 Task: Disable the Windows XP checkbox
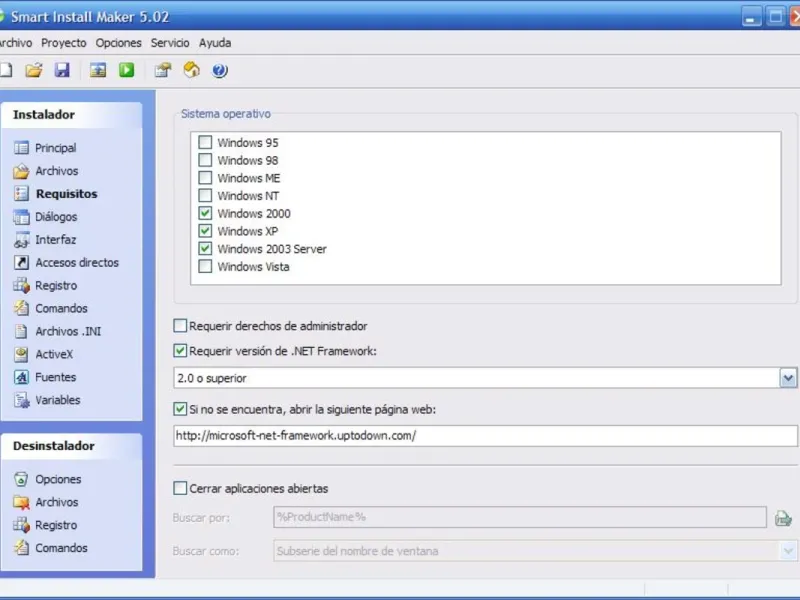(205, 231)
